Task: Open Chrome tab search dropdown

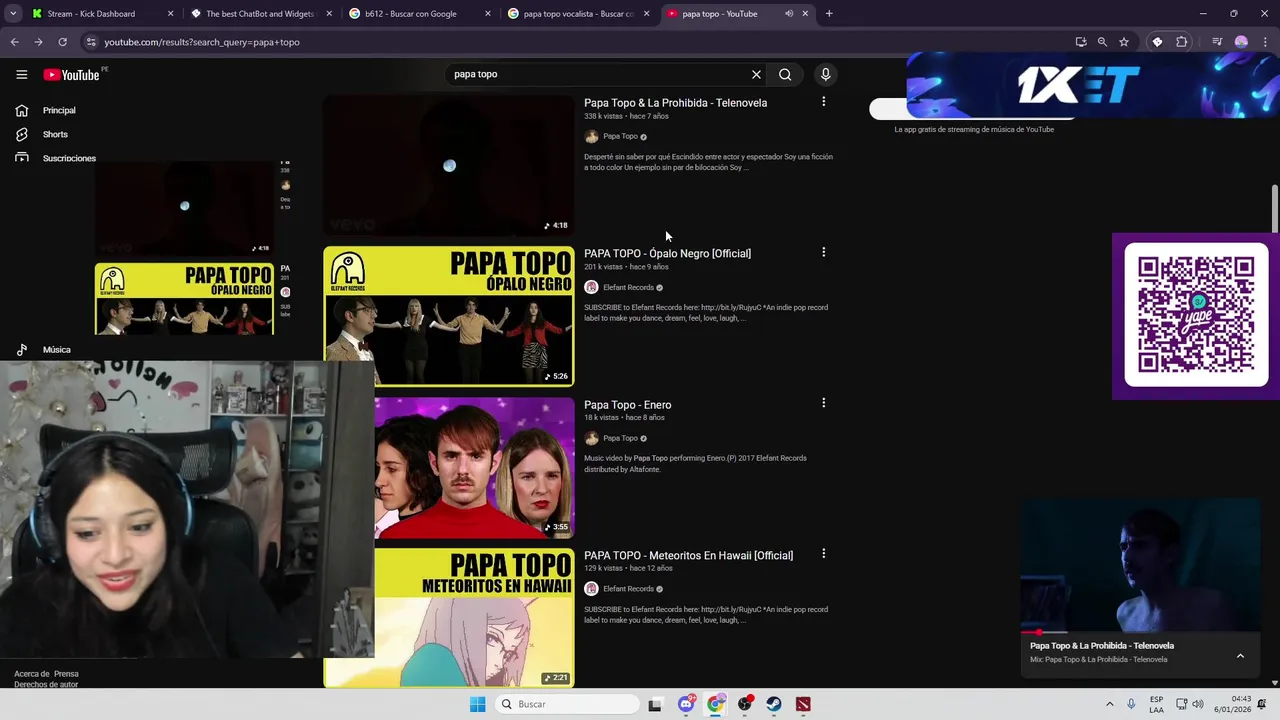Action: point(13,14)
